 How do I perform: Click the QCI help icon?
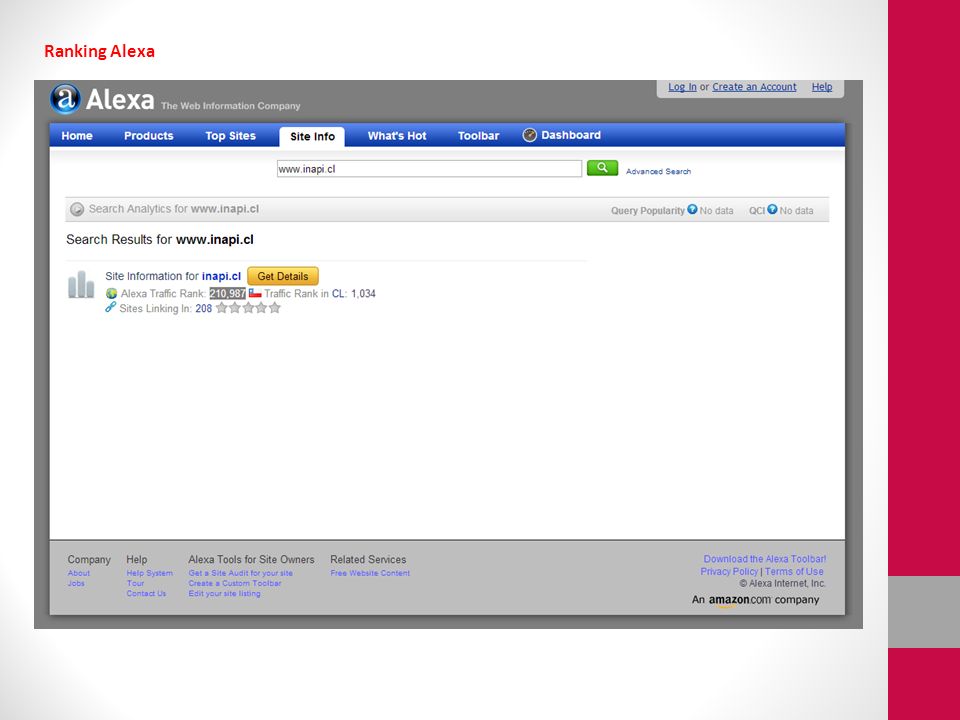click(x=772, y=209)
